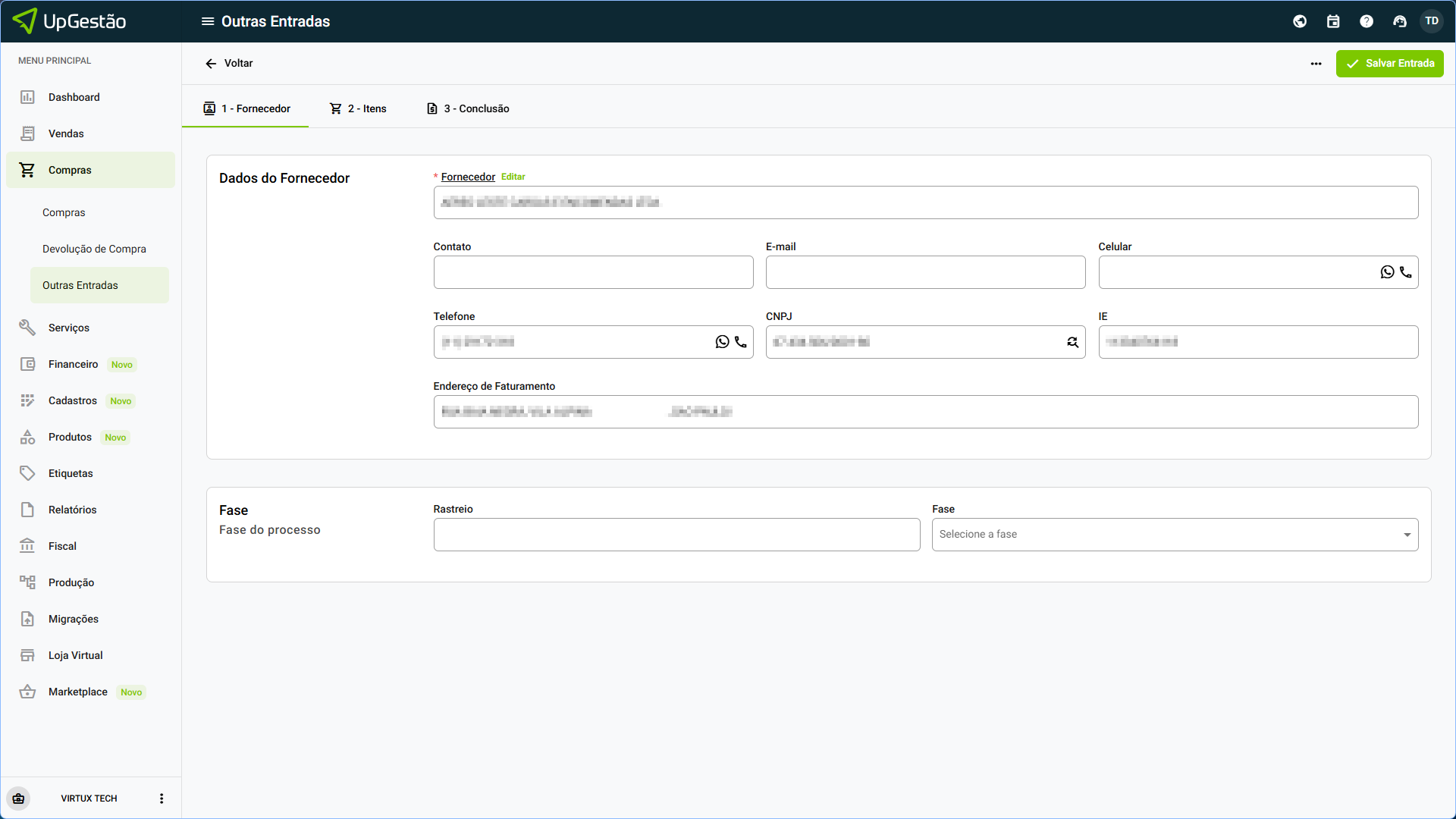
Task: Click the help question mark icon
Action: (x=1367, y=21)
